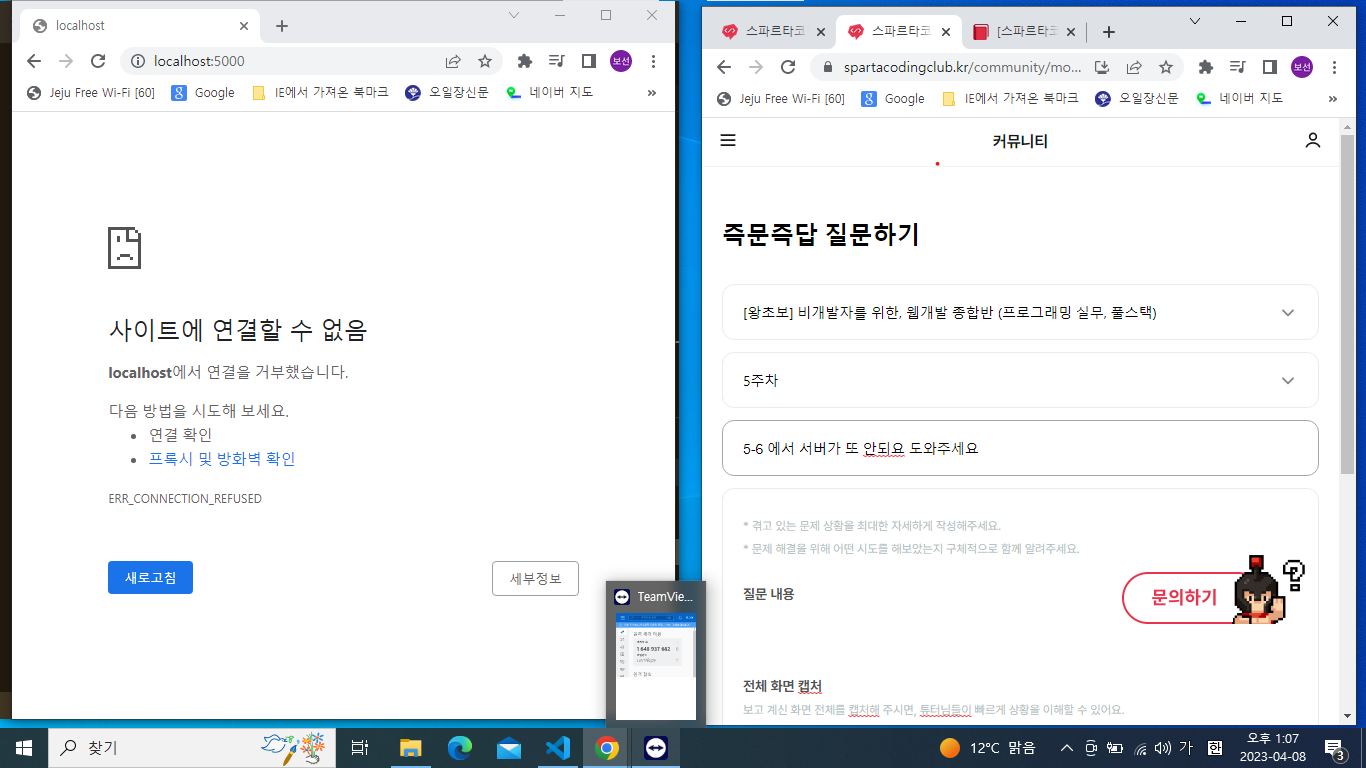1366x768 pixels.
Task: Close the active 스파르타코 tab
Action: click(946, 32)
